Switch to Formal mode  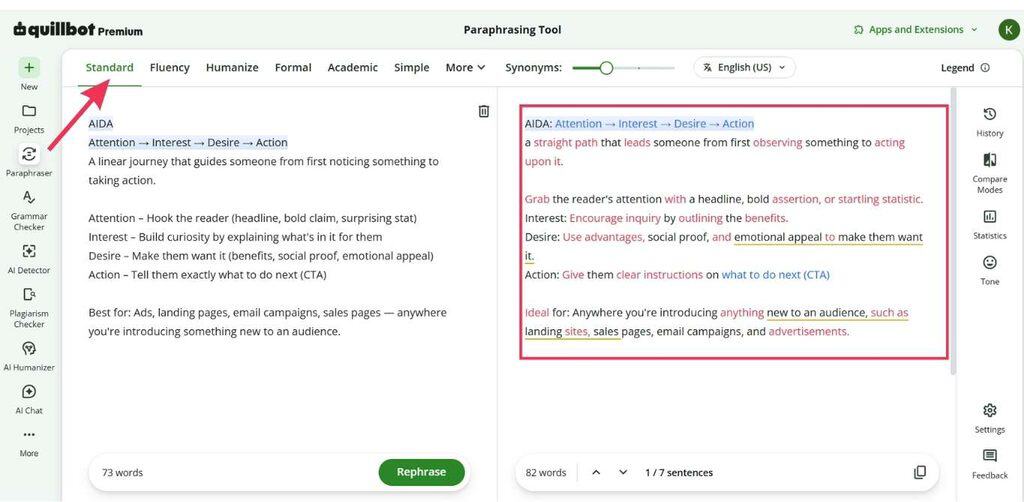point(293,67)
